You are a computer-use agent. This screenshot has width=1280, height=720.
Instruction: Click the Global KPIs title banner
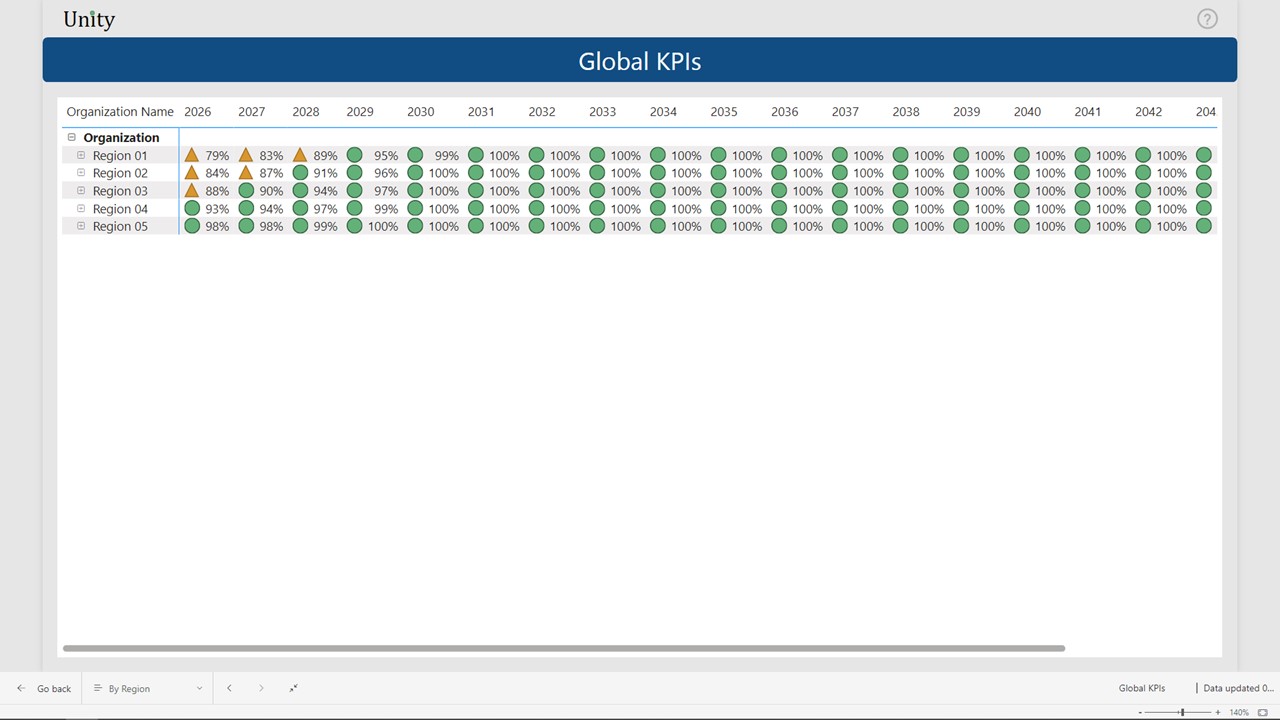pyautogui.click(x=640, y=60)
